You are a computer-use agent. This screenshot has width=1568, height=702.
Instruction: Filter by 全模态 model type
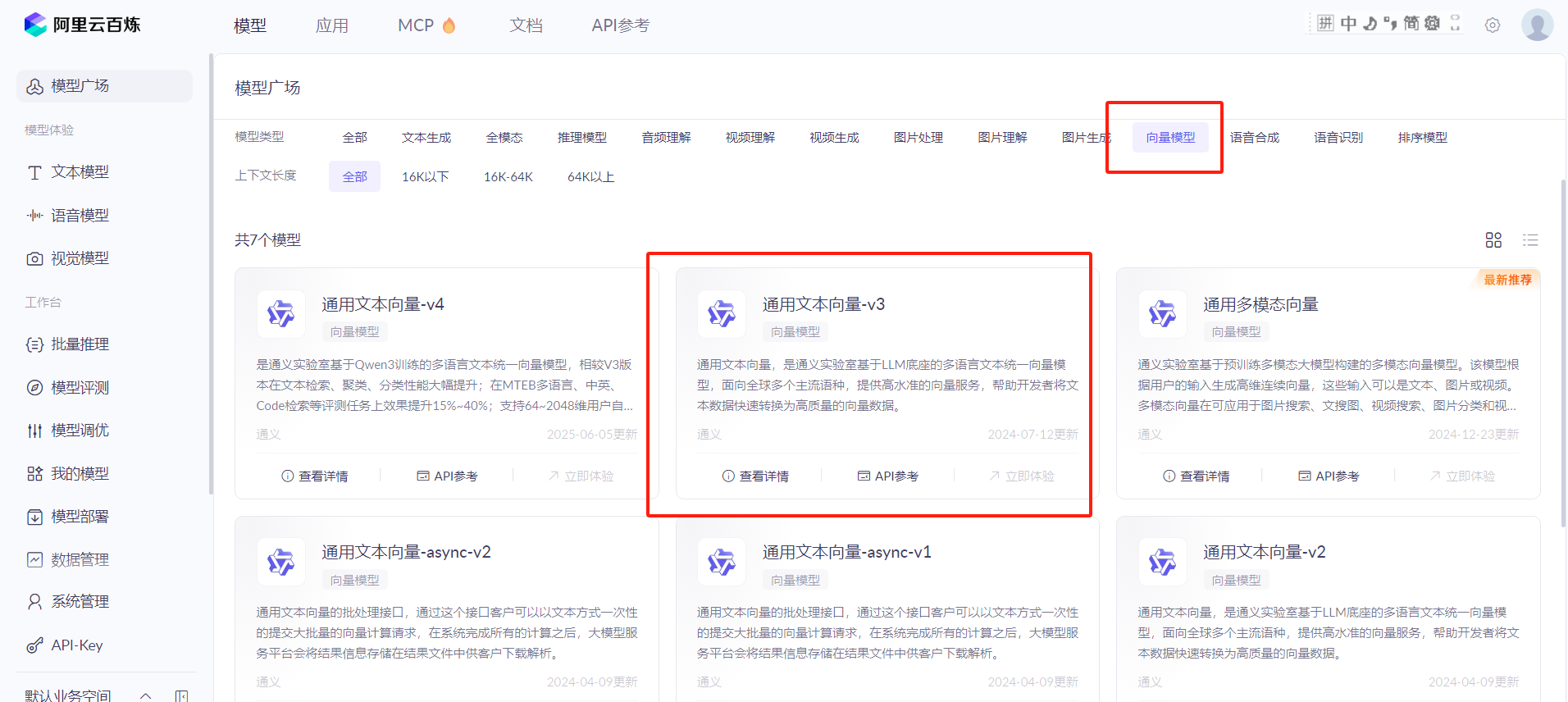point(504,138)
